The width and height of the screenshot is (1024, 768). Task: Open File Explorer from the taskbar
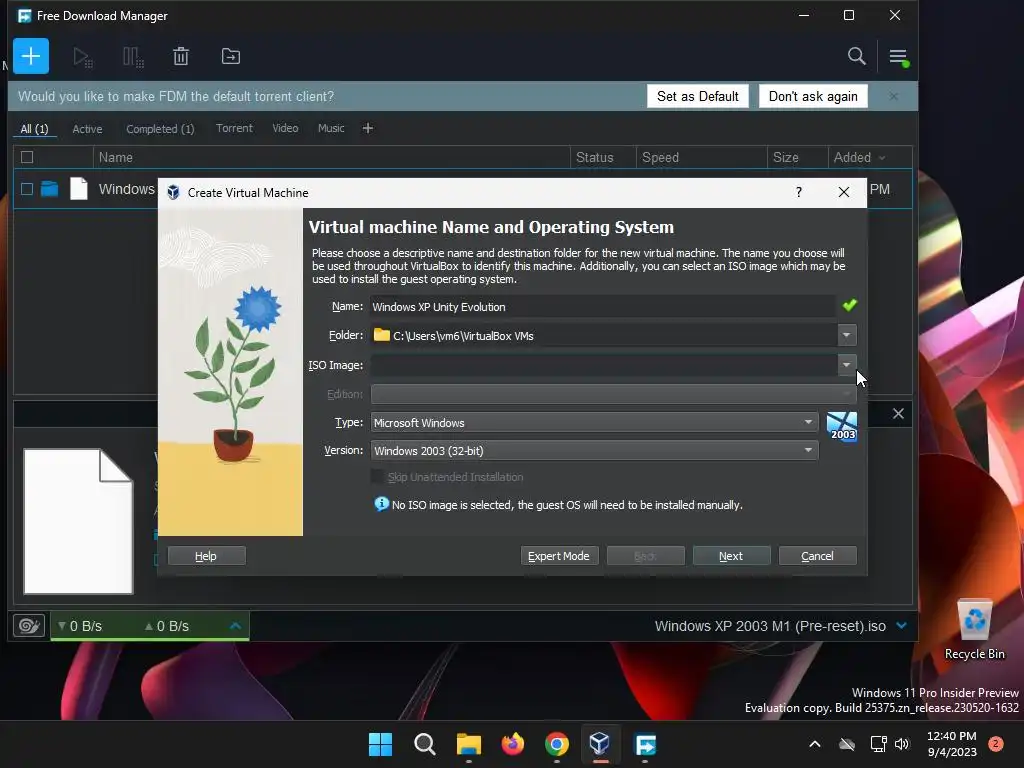pyautogui.click(x=468, y=744)
